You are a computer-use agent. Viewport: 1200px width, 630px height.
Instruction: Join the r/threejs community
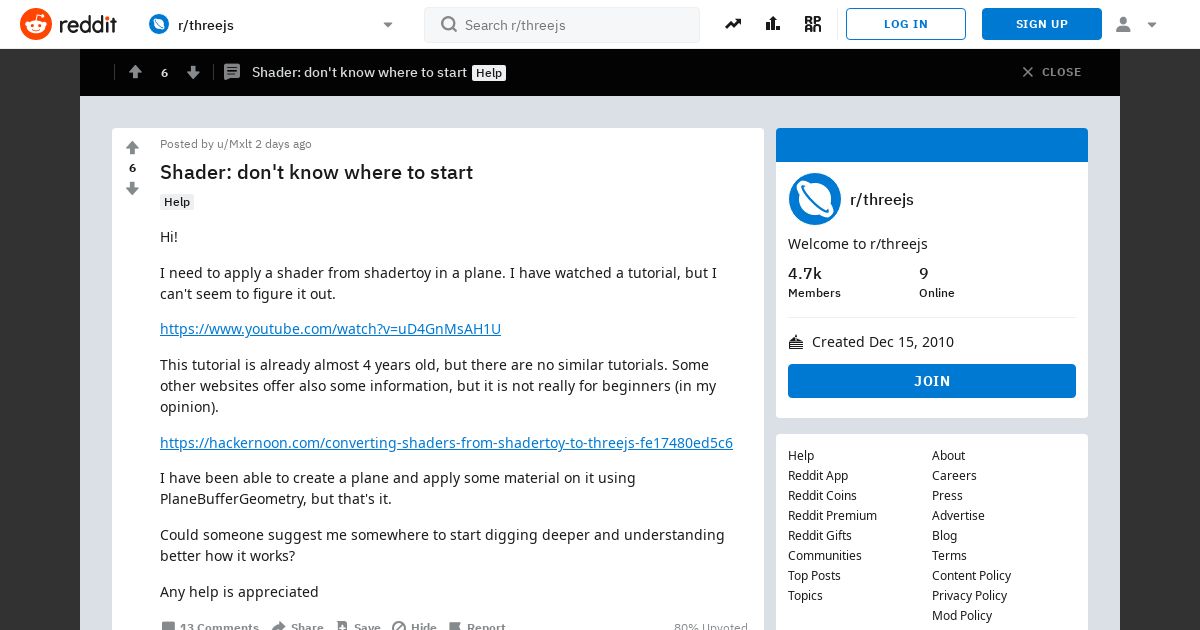coord(932,381)
